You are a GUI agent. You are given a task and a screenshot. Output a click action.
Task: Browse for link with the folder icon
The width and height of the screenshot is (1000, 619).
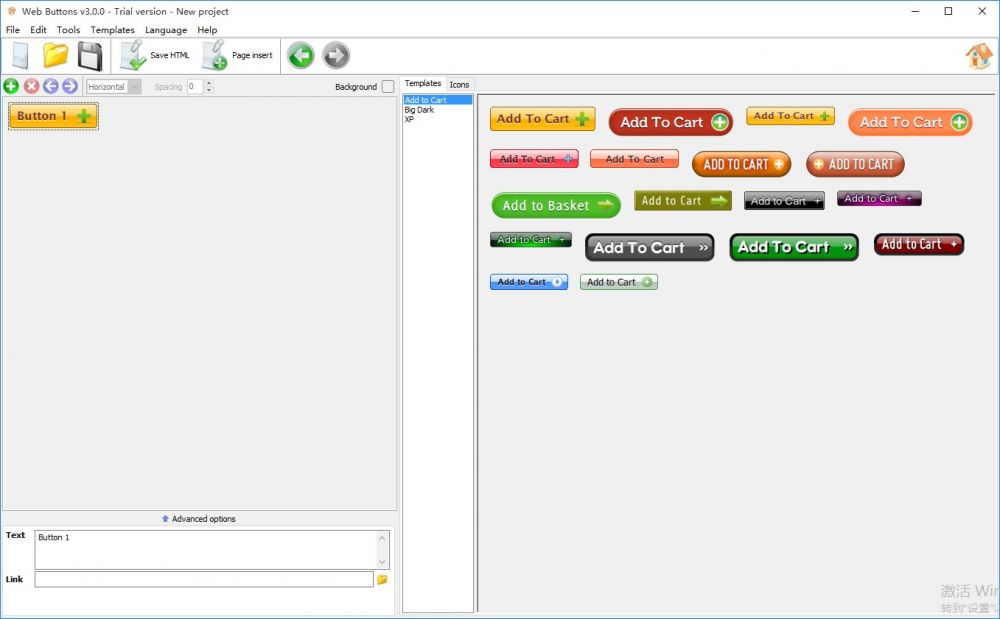click(382, 579)
